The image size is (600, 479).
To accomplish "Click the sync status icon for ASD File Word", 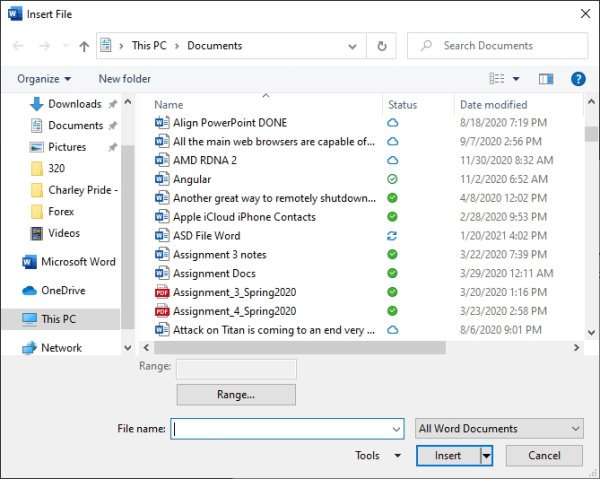I will point(392,236).
